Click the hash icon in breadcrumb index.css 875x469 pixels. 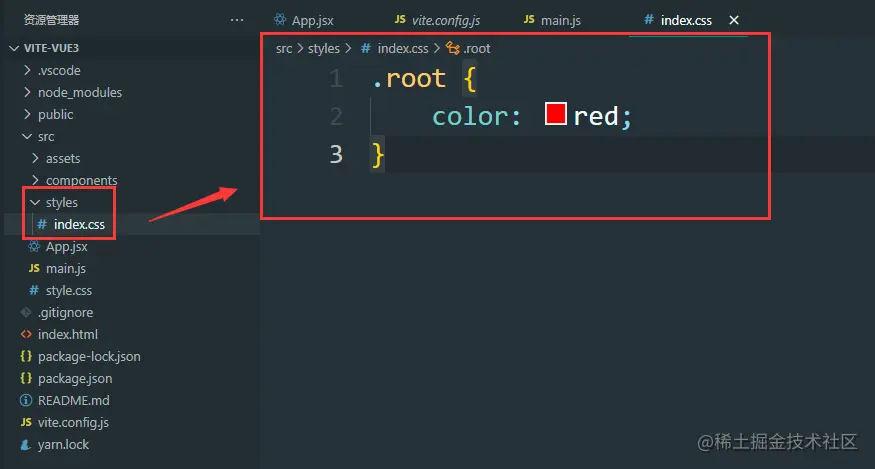tap(366, 49)
